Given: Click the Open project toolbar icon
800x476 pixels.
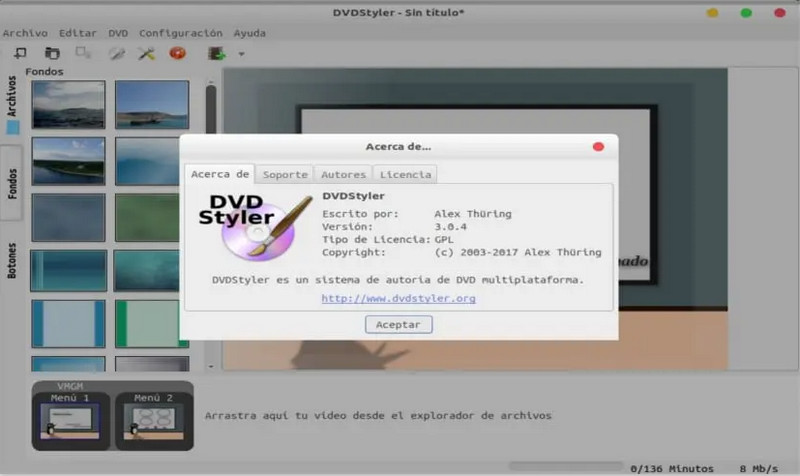Looking at the screenshot, I should [52, 53].
